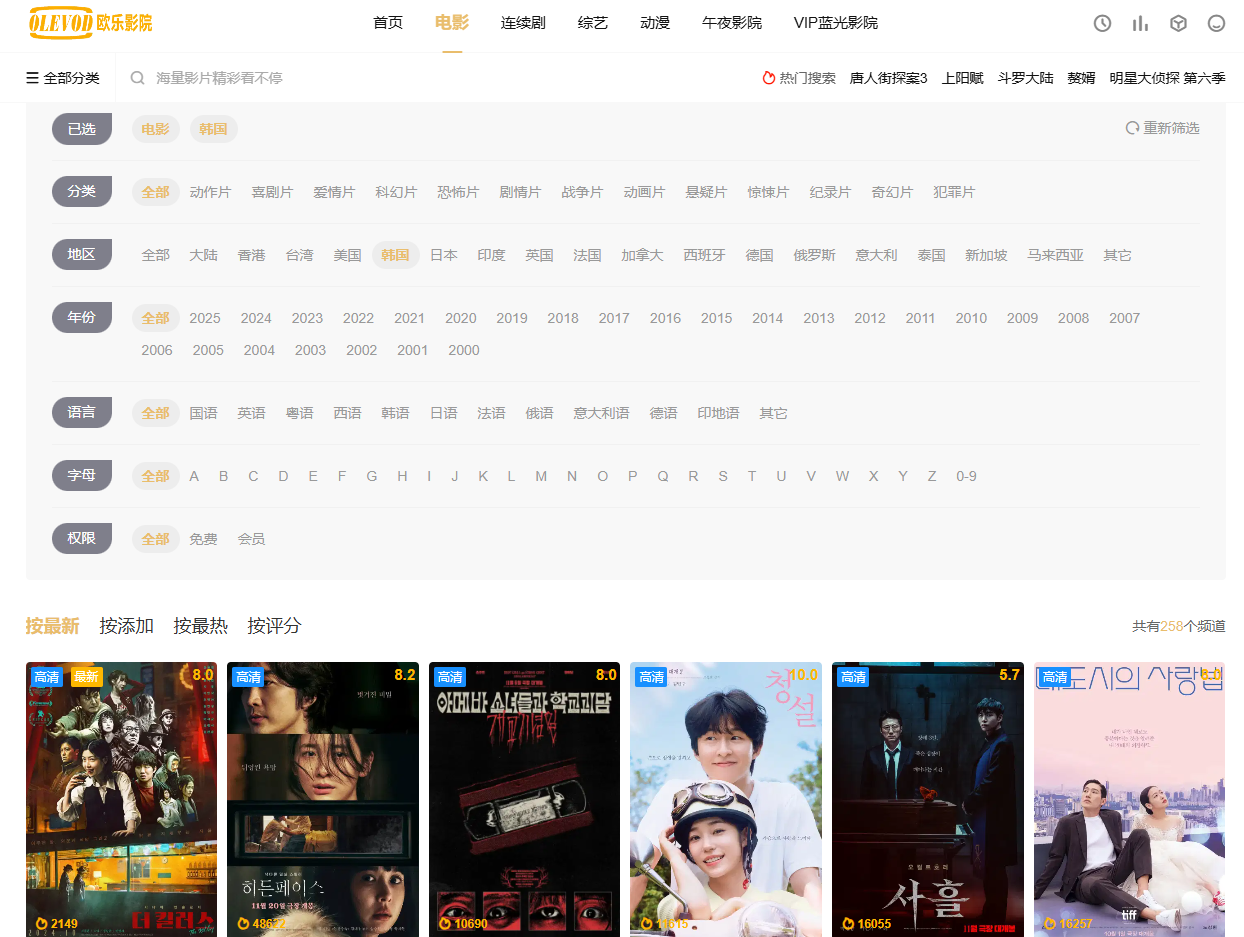Open the rankings bar chart icon
The height and width of the screenshot is (937, 1244).
[1140, 23]
